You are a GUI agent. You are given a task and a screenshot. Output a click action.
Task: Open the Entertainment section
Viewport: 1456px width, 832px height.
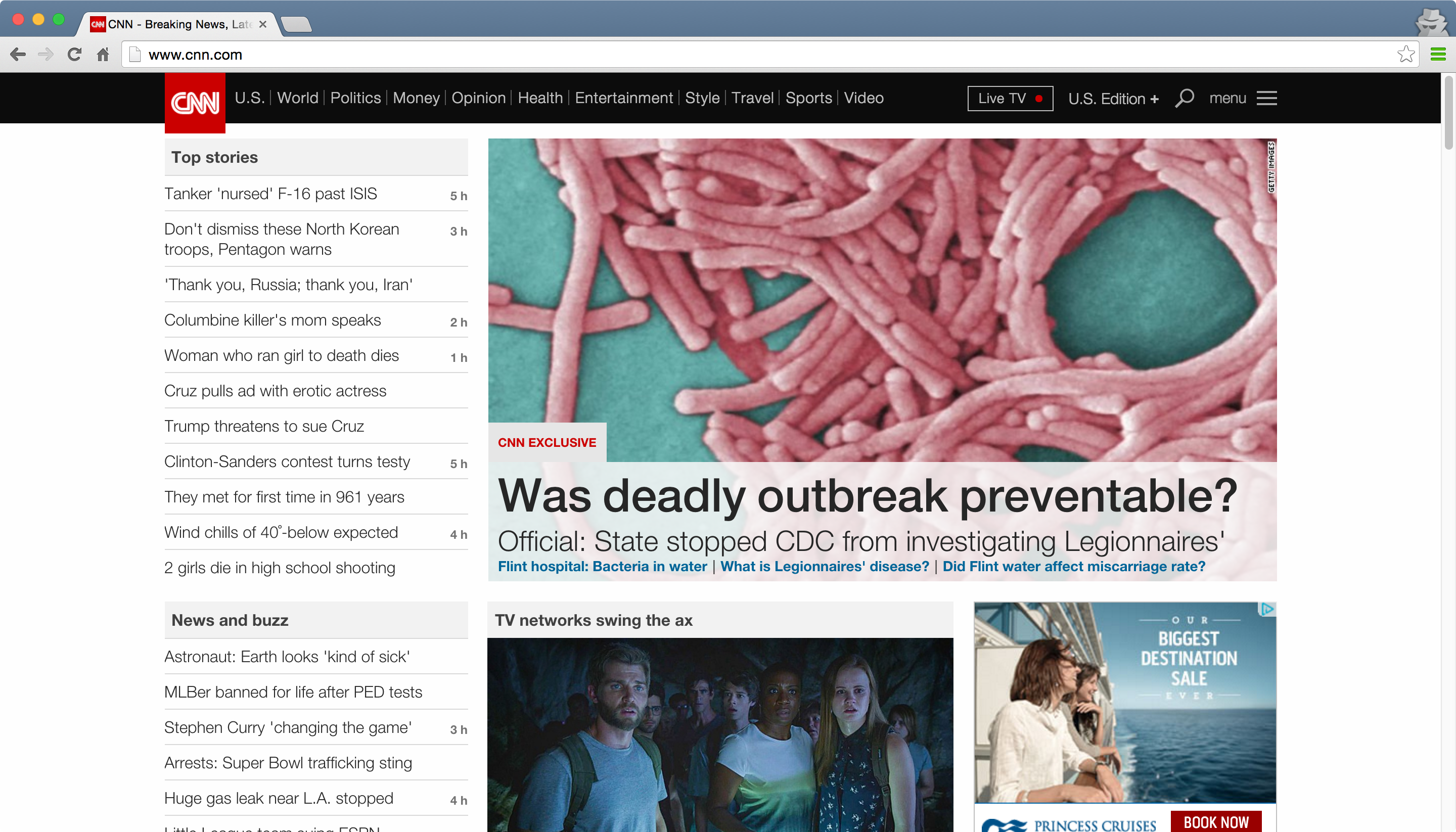(623, 98)
